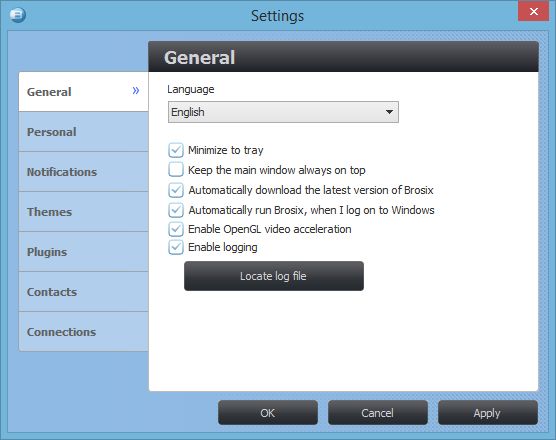The width and height of the screenshot is (556, 440).
Task: Disable Minimize to tray checkbox
Action: point(176,150)
